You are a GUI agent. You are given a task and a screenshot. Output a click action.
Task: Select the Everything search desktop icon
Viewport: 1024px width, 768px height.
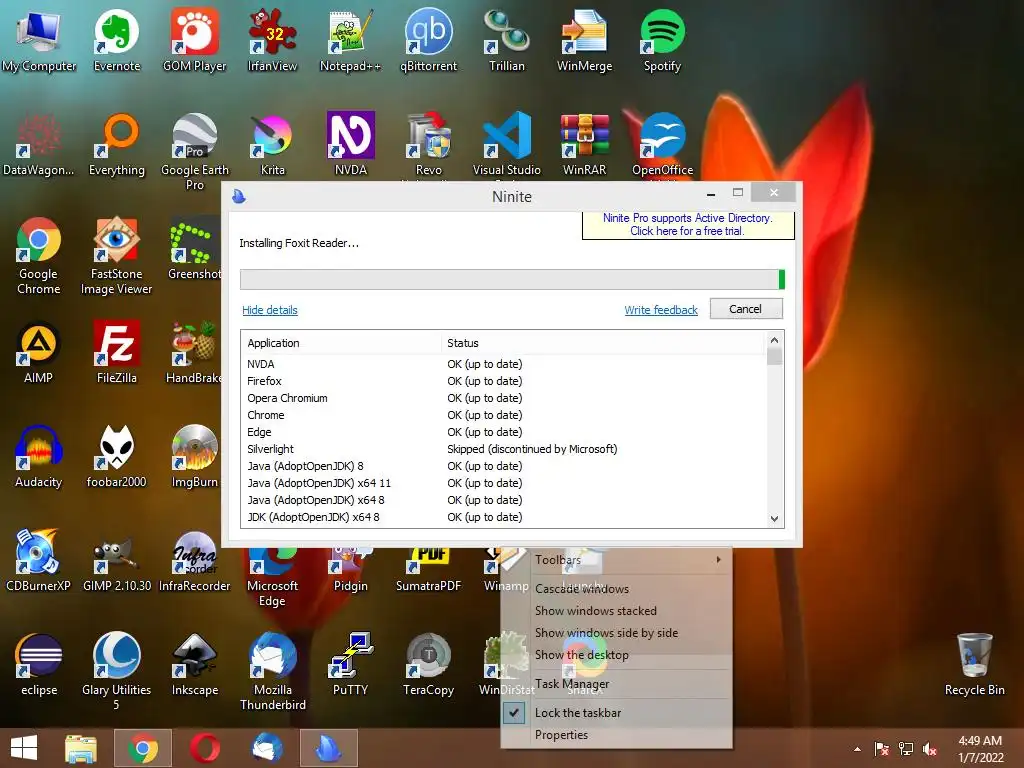pos(117,144)
